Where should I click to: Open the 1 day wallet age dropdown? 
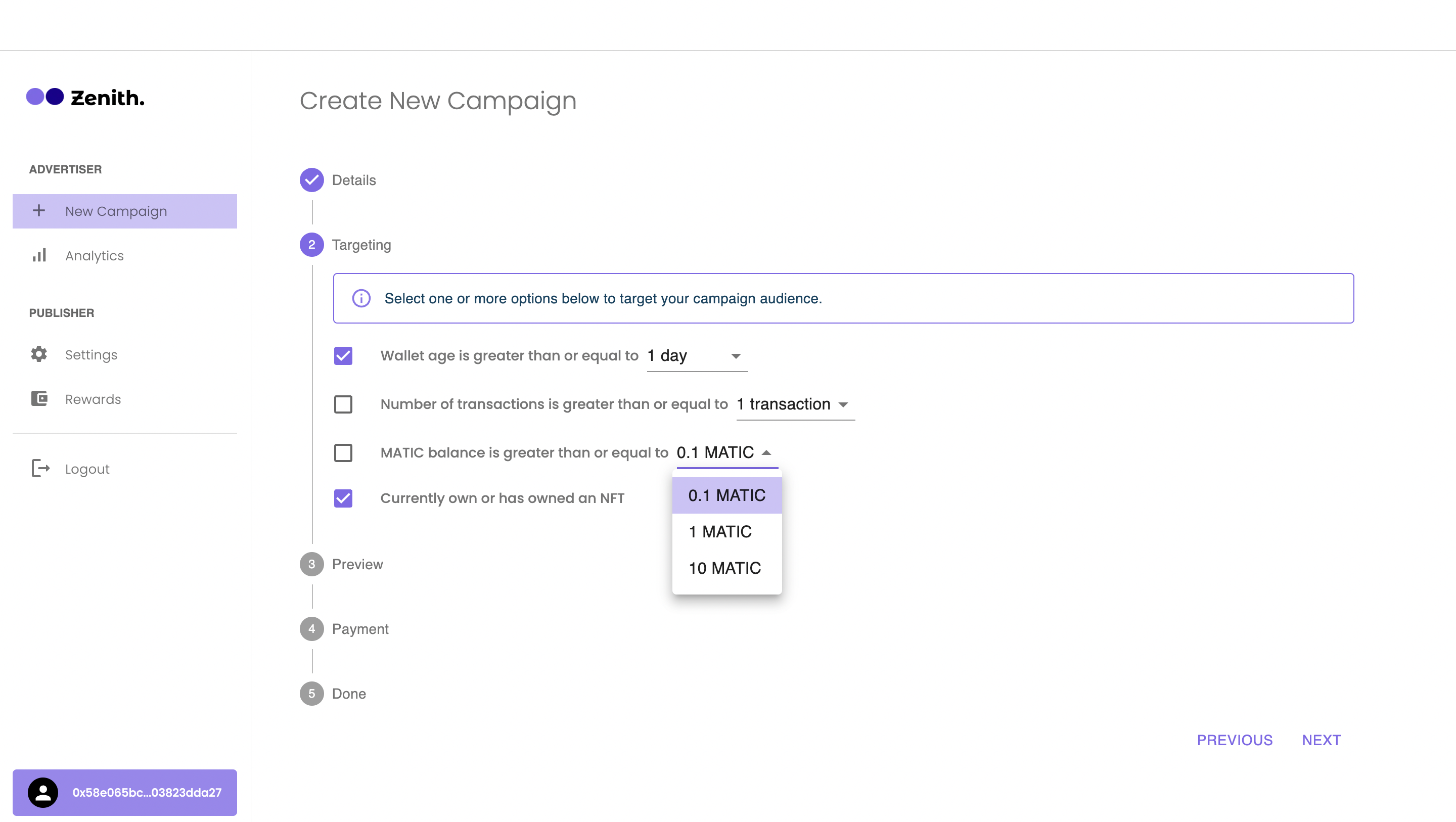point(696,355)
